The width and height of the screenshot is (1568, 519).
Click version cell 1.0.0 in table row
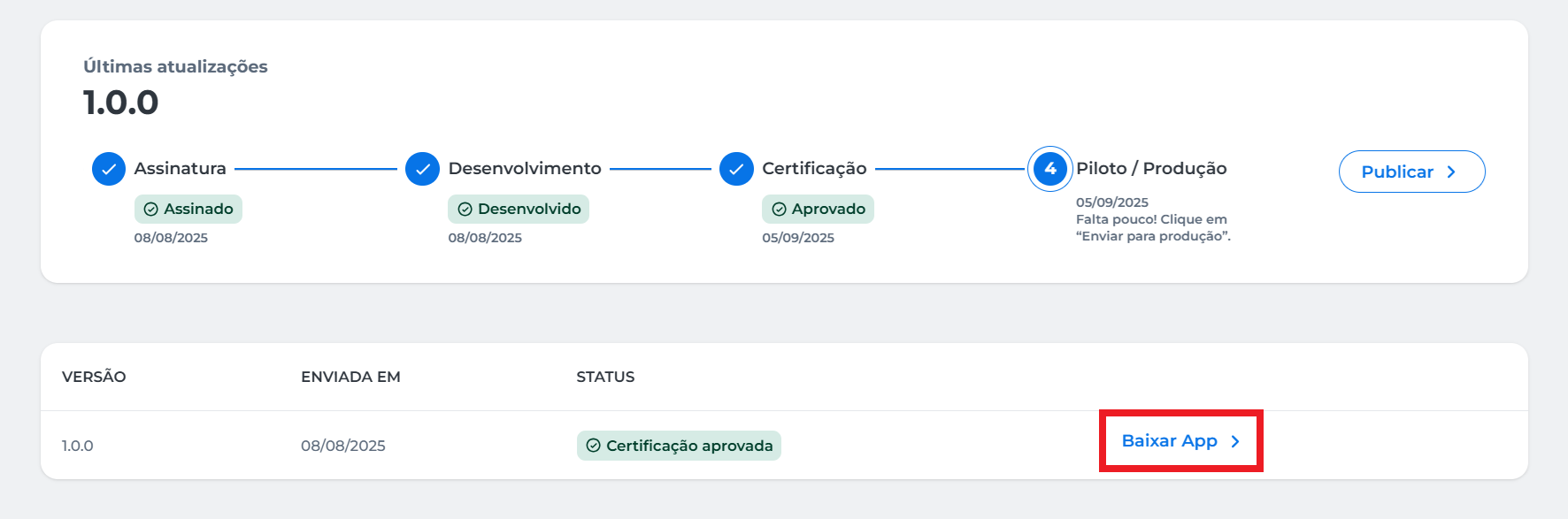click(x=78, y=446)
